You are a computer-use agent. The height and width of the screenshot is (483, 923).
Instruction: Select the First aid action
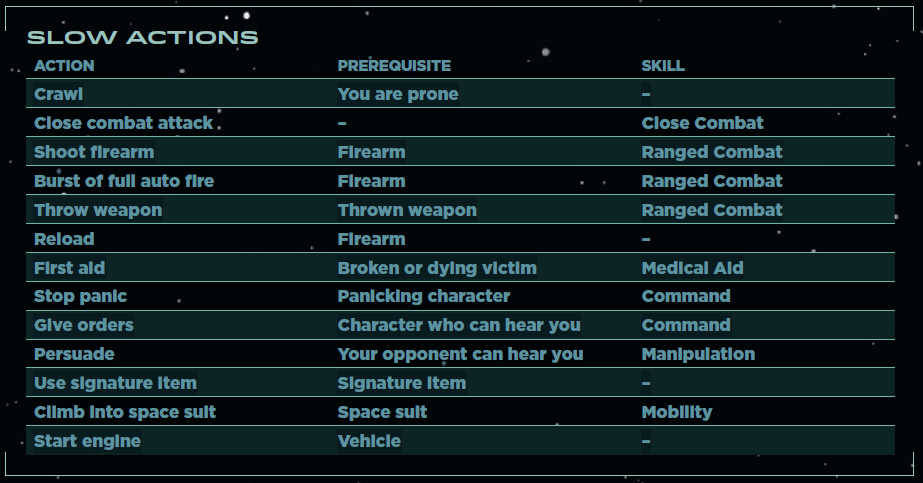click(x=69, y=268)
